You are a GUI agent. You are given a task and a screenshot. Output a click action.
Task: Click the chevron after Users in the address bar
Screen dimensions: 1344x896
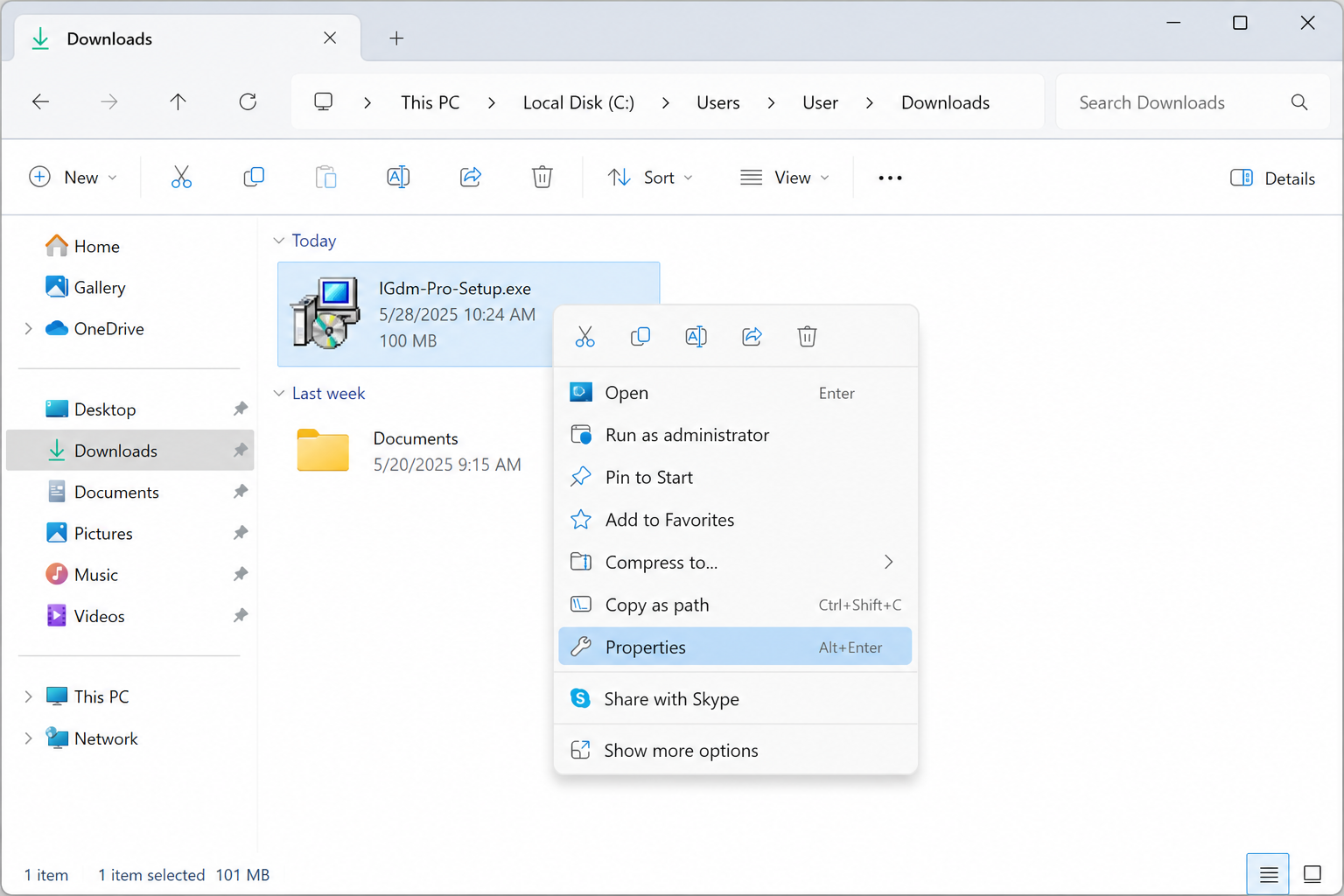click(771, 103)
